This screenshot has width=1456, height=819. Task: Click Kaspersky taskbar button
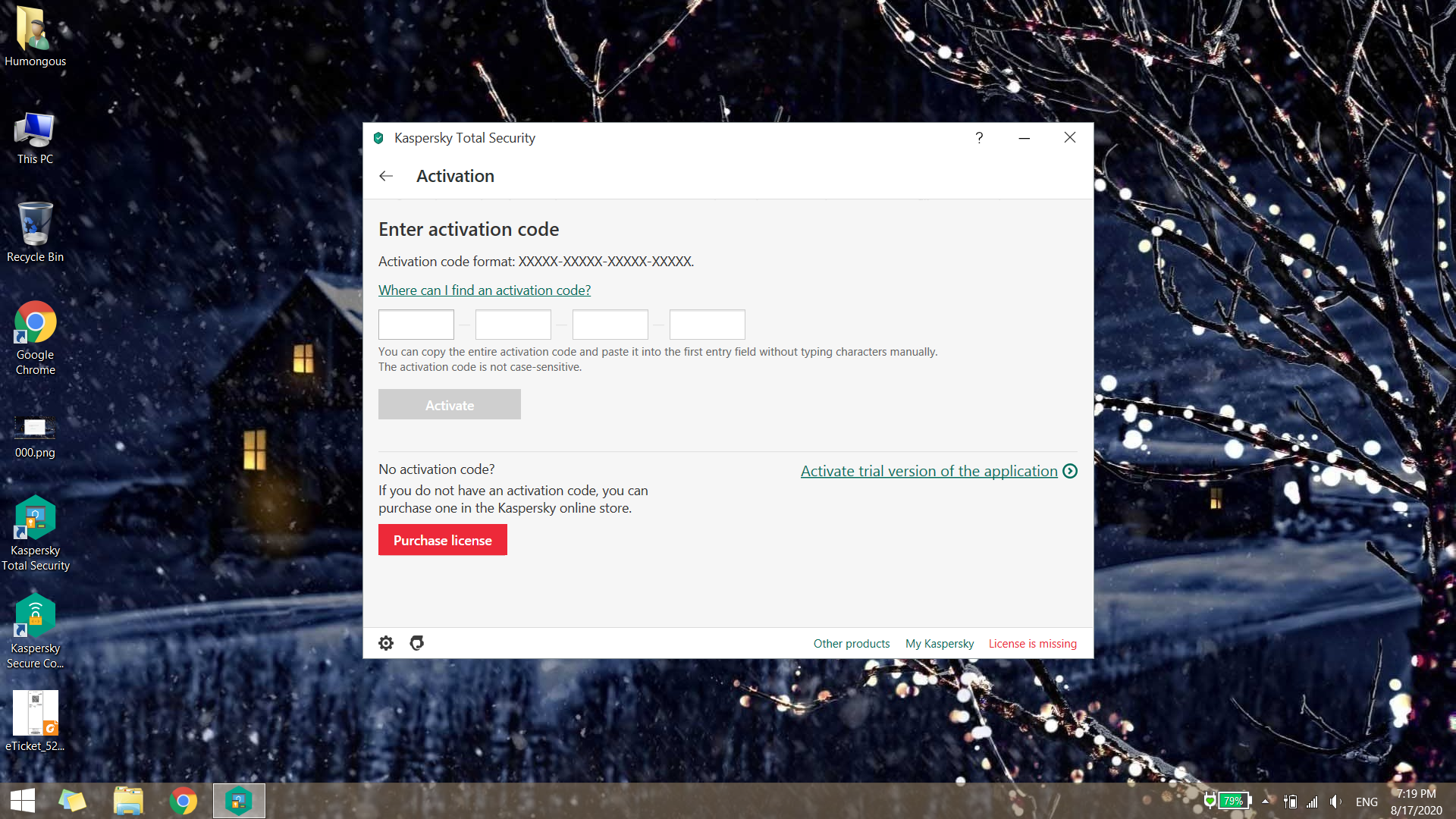(239, 801)
